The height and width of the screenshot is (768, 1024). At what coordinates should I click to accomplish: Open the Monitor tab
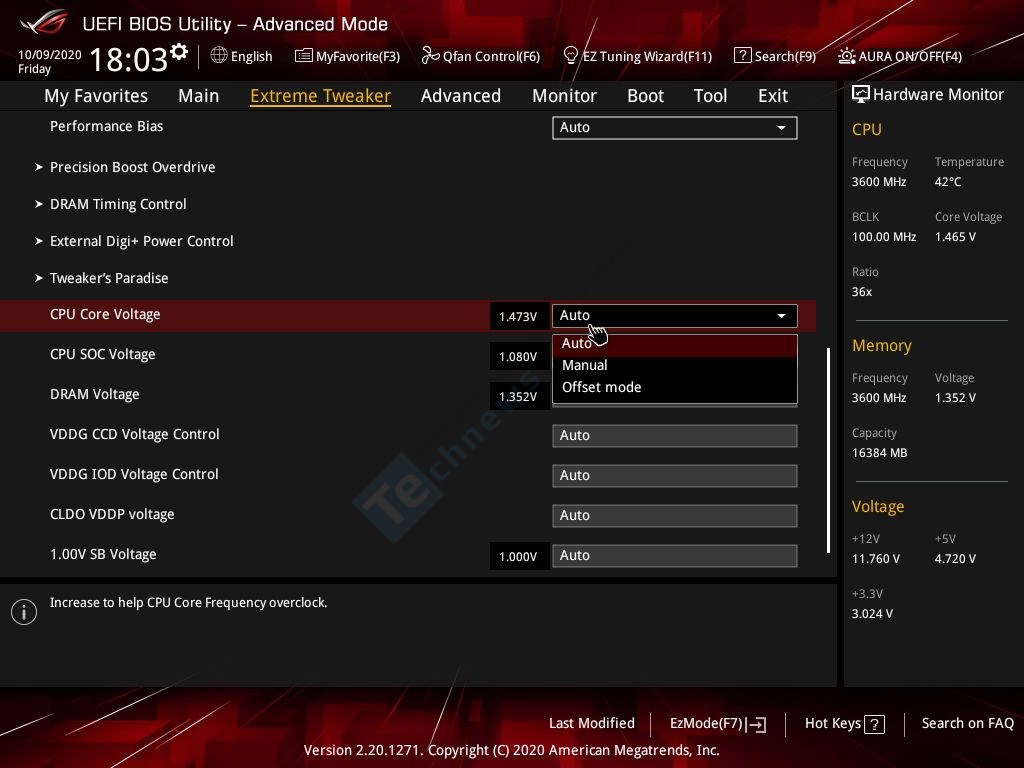click(x=564, y=96)
